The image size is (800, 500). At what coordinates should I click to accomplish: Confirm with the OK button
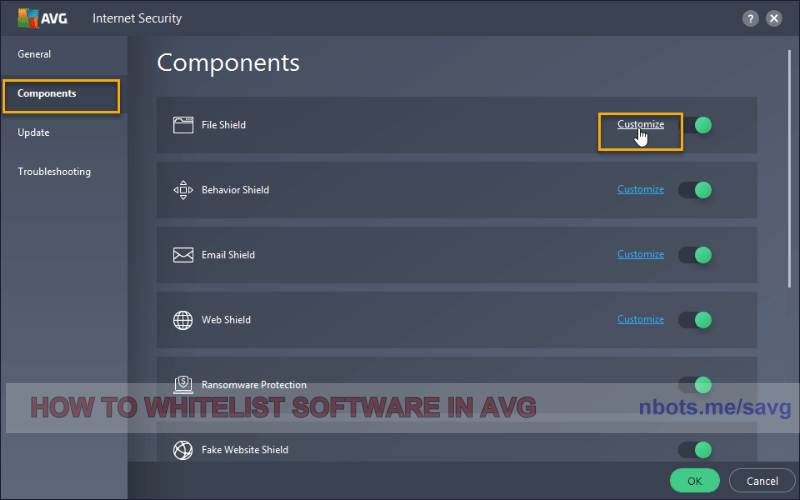(x=694, y=481)
